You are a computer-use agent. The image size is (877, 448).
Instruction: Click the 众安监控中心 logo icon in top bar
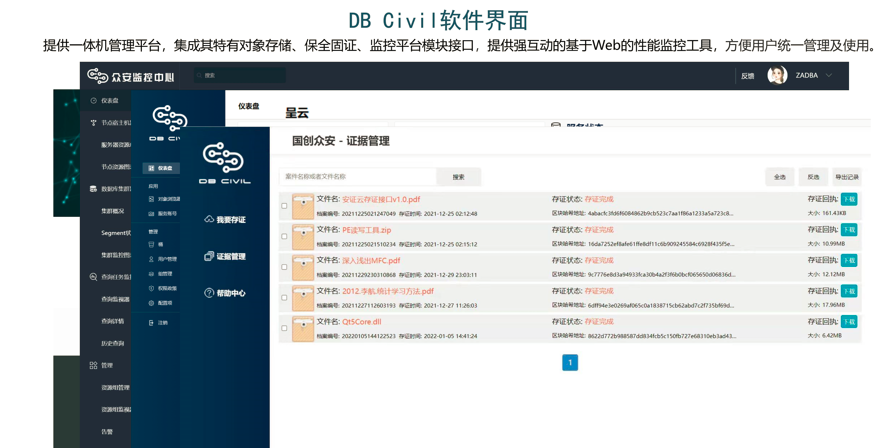[x=97, y=76]
